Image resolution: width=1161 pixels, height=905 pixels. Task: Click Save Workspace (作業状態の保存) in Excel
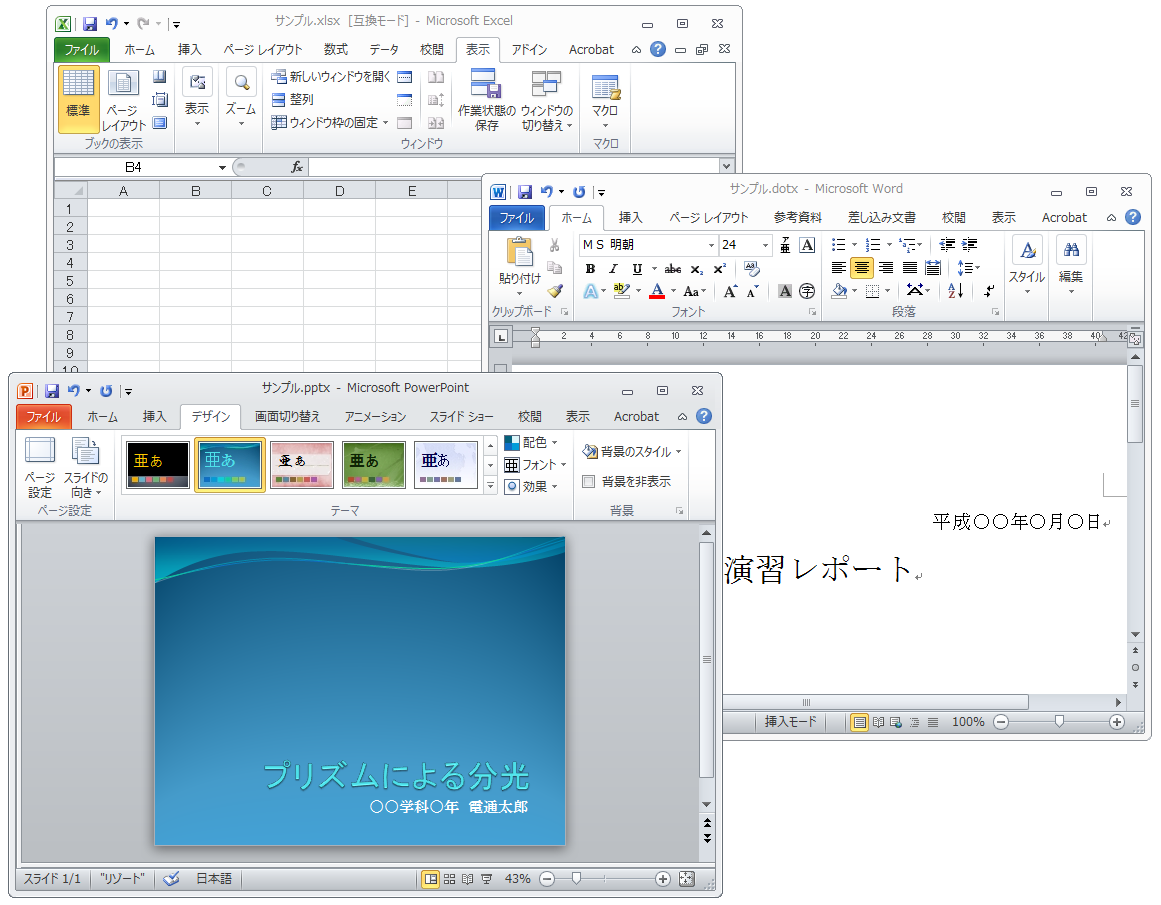pos(486,101)
